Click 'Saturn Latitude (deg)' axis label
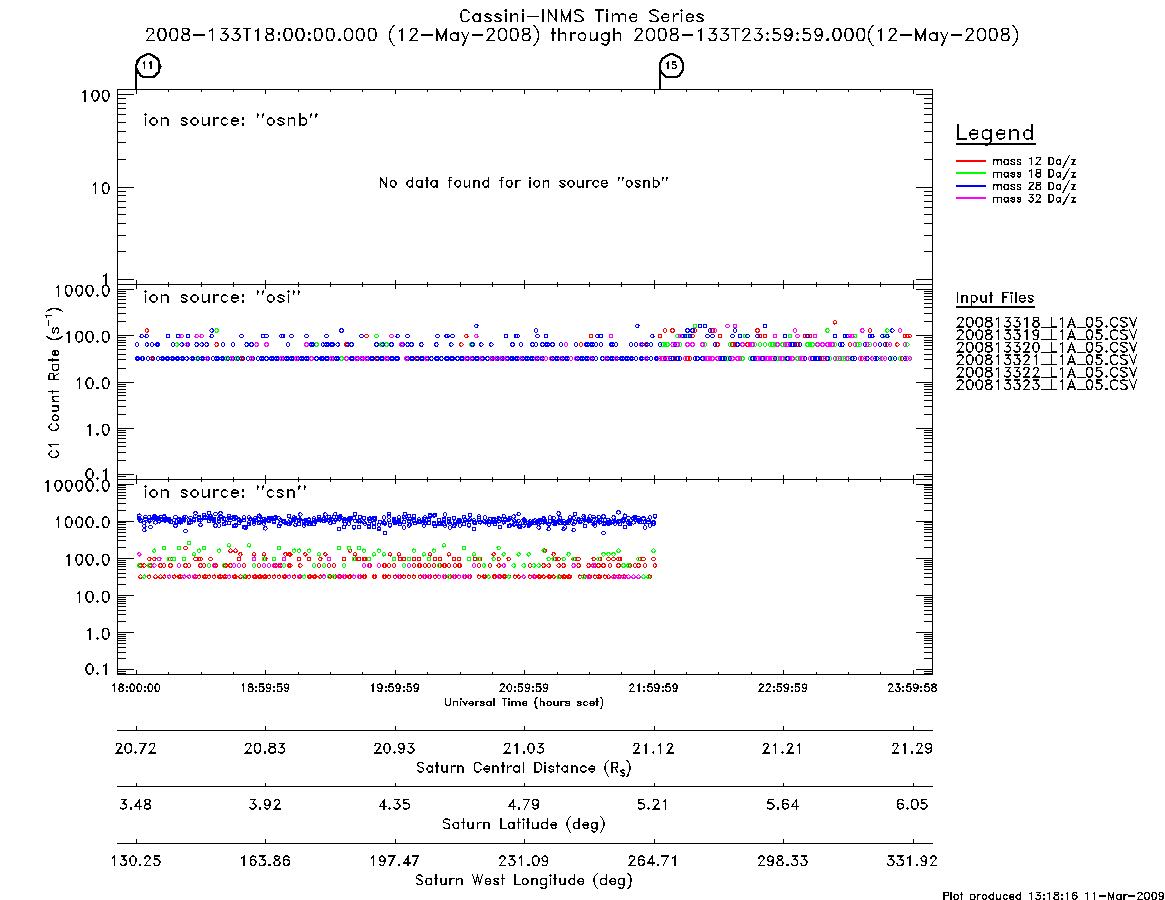Screen dimensions: 1165x900 coord(524,824)
